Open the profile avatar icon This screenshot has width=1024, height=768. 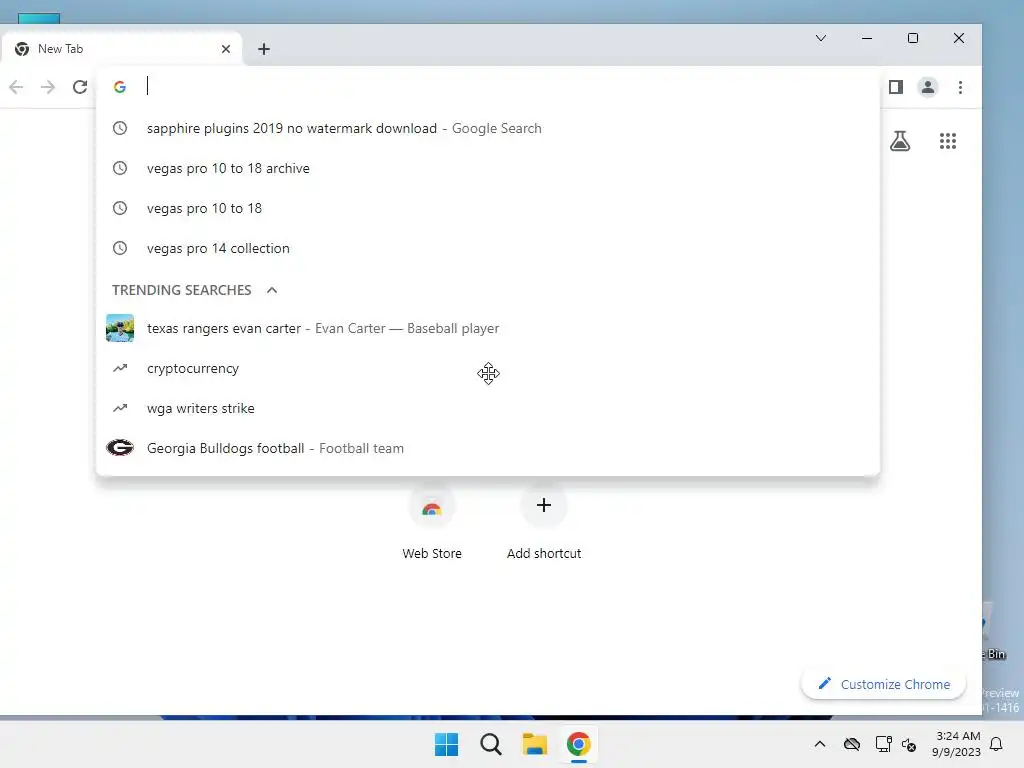click(927, 87)
